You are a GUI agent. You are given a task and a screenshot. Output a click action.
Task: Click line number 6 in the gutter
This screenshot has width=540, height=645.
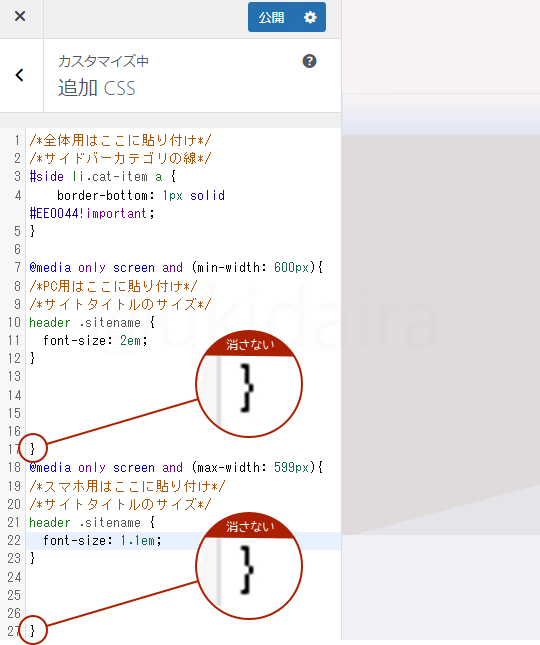(17, 249)
